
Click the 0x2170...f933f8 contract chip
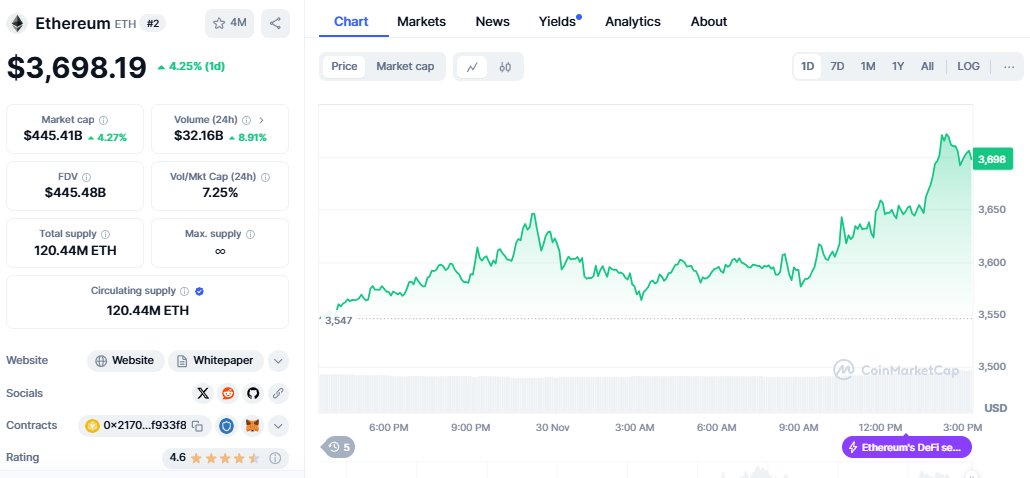(x=145, y=426)
